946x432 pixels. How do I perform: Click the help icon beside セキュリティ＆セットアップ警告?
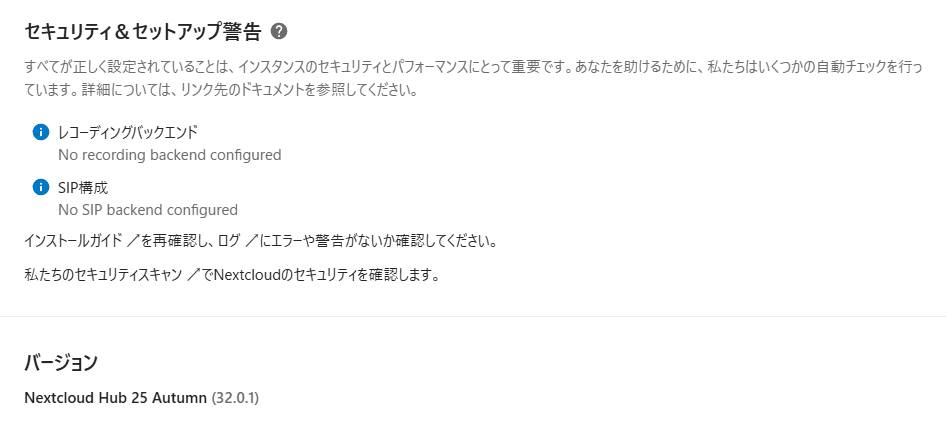coord(279,32)
